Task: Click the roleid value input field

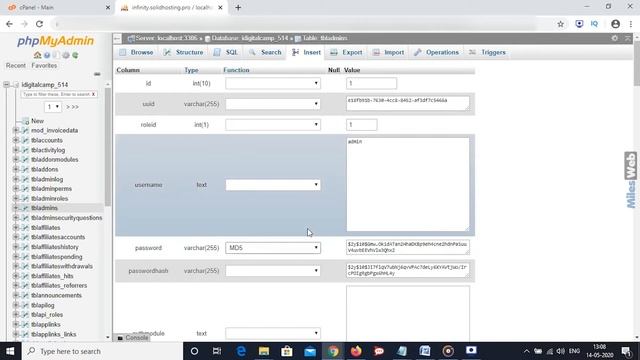Action: click(x=362, y=124)
